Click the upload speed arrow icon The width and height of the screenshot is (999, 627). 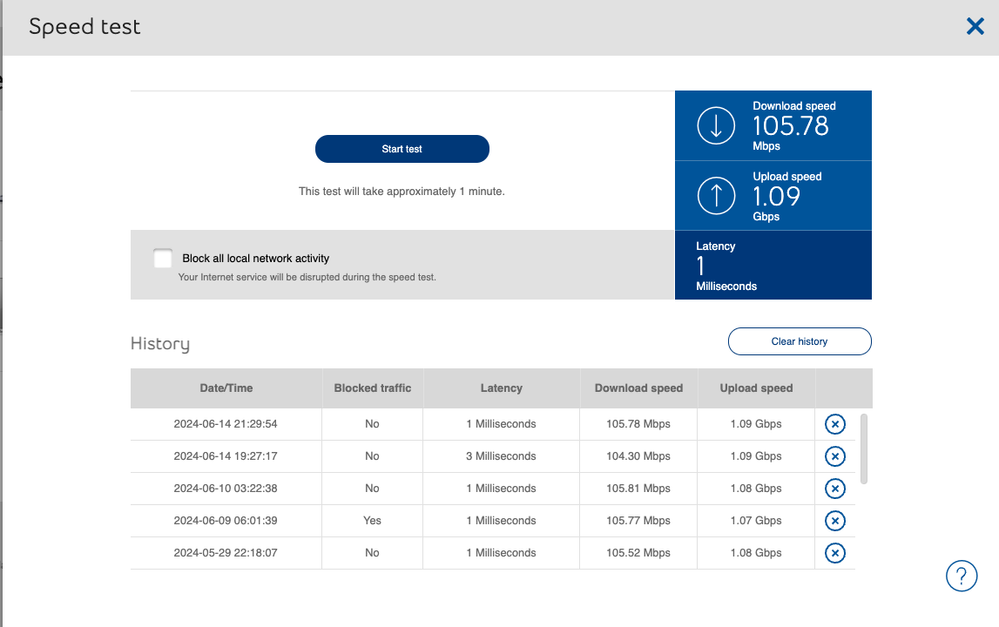coord(716,196)
